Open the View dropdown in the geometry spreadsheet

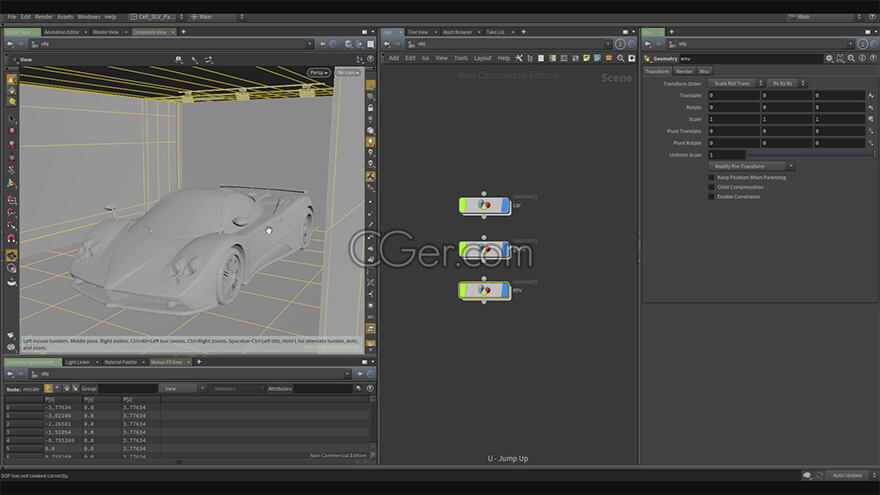[182, 388]
